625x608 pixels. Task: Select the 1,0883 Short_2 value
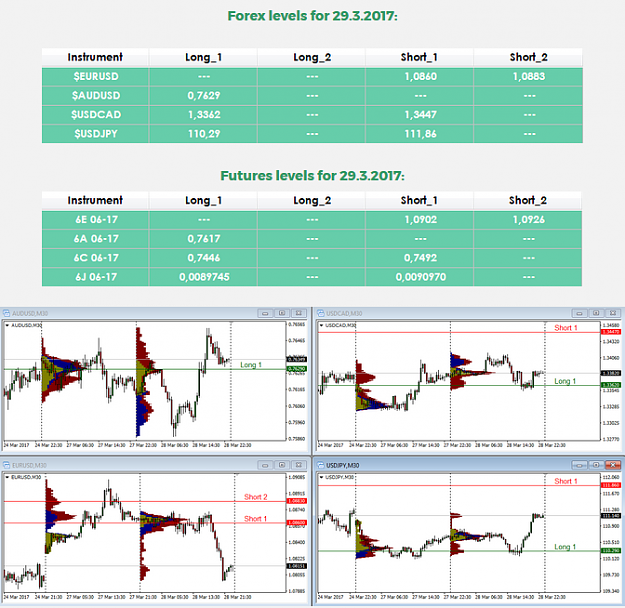tap(529, 77)
